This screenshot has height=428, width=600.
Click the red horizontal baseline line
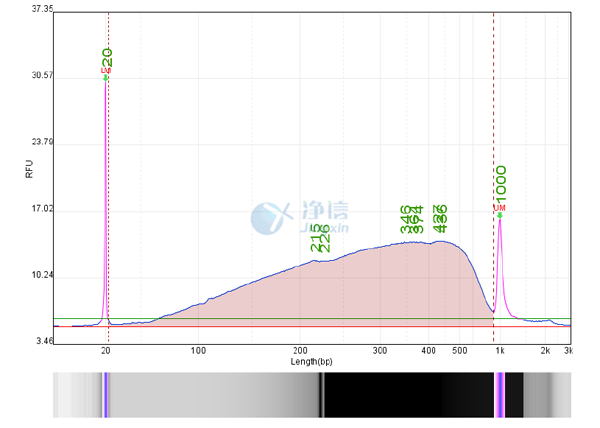[x=300, y=327]
